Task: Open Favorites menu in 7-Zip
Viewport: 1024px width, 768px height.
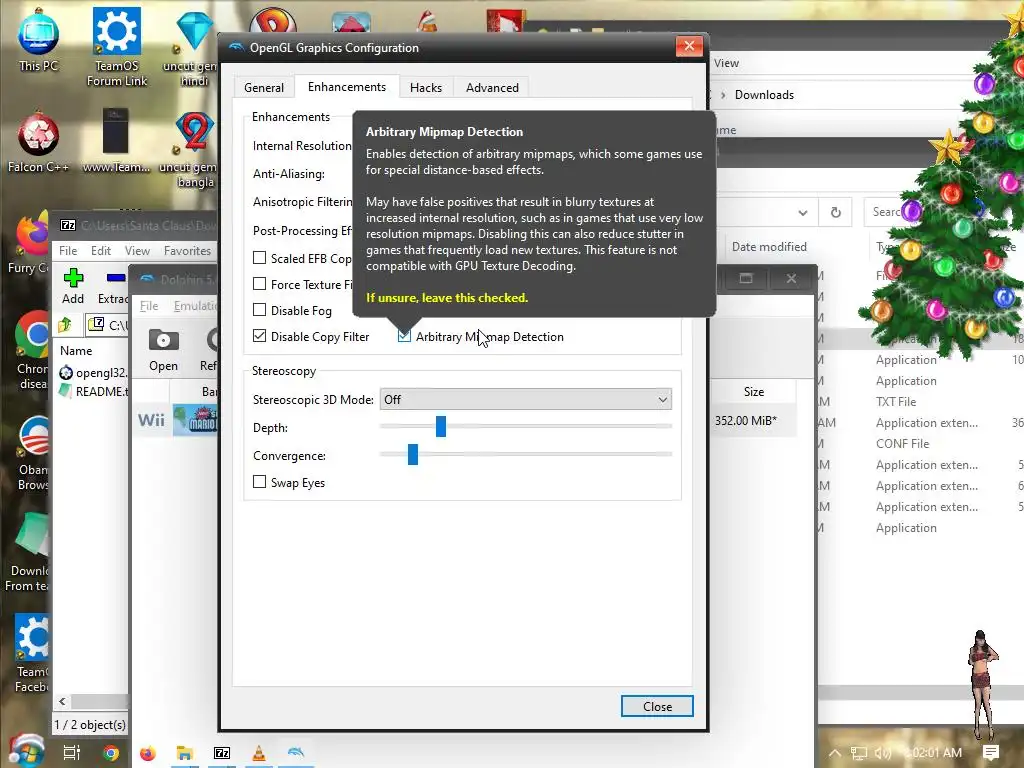Action: (187, 251)
